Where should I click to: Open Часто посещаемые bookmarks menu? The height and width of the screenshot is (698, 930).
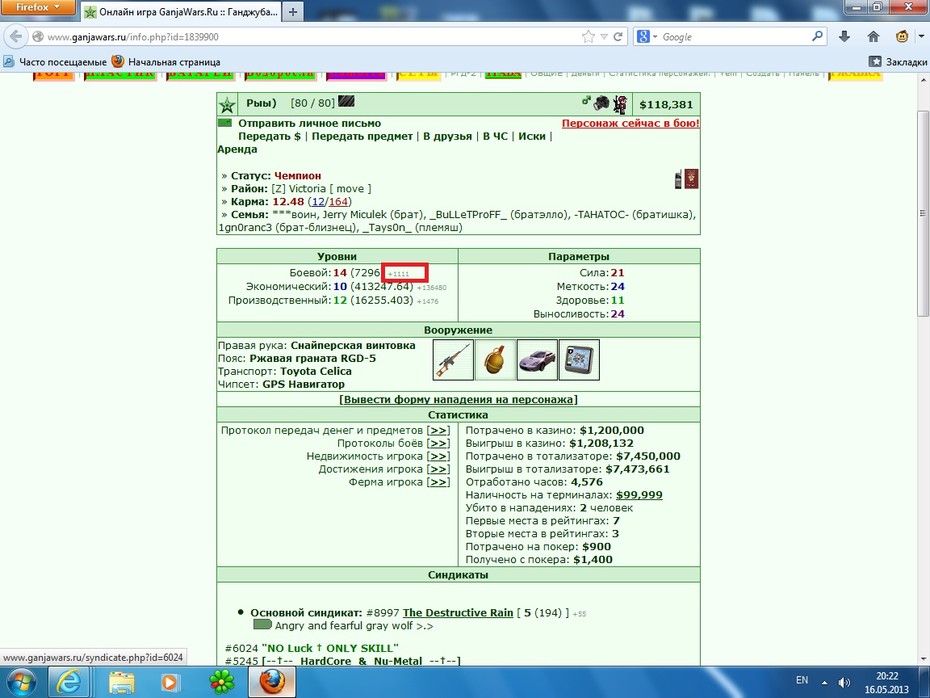55,62
